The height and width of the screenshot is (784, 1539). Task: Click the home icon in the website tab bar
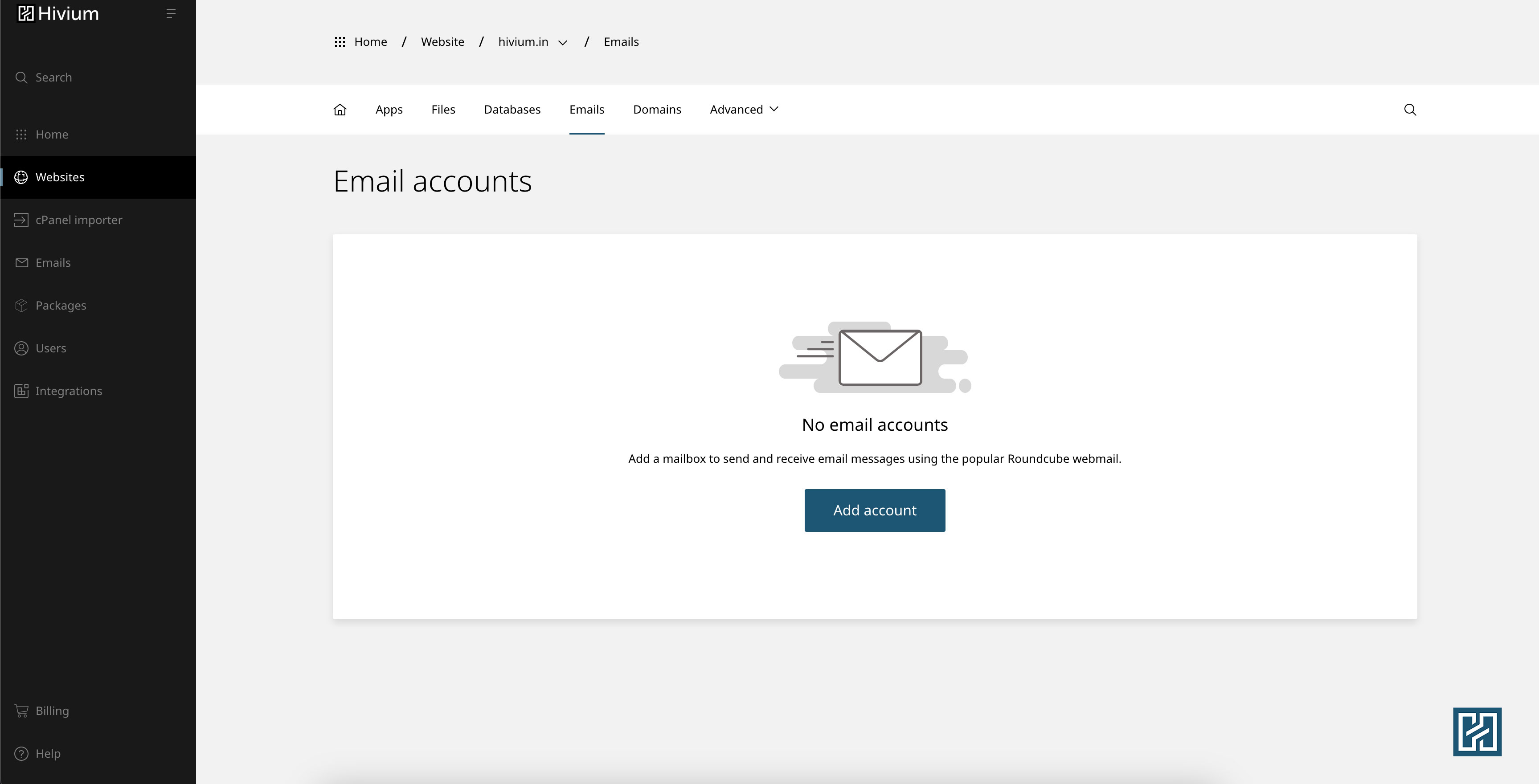(x=340, y=109)
